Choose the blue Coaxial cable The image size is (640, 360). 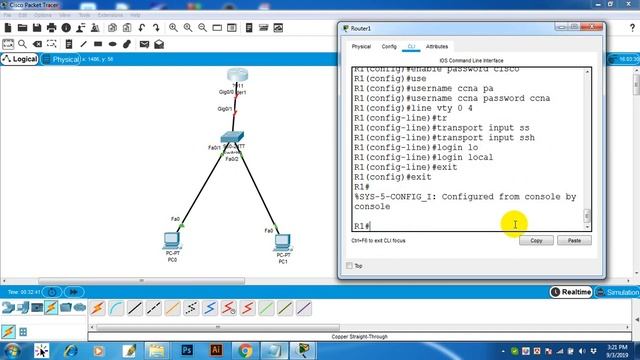click(210, 308)
